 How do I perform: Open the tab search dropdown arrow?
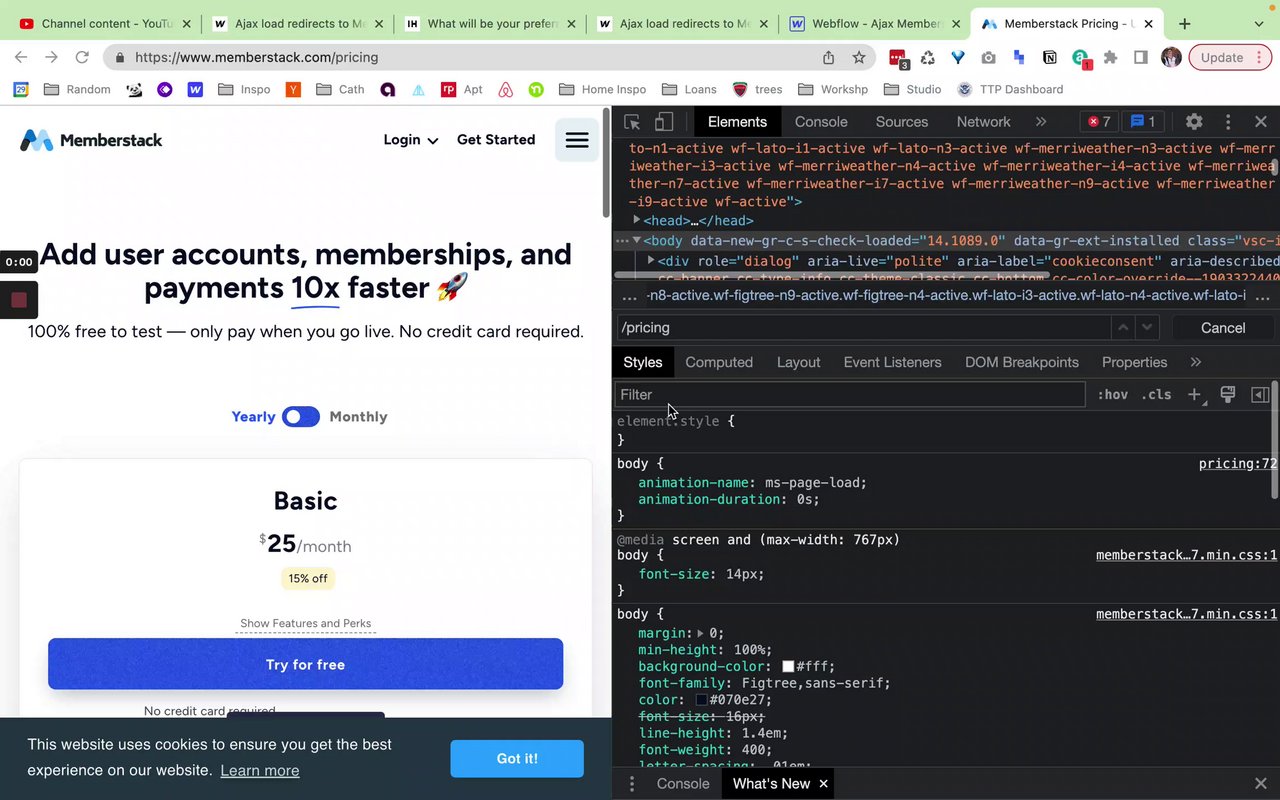pos(1259,23)
